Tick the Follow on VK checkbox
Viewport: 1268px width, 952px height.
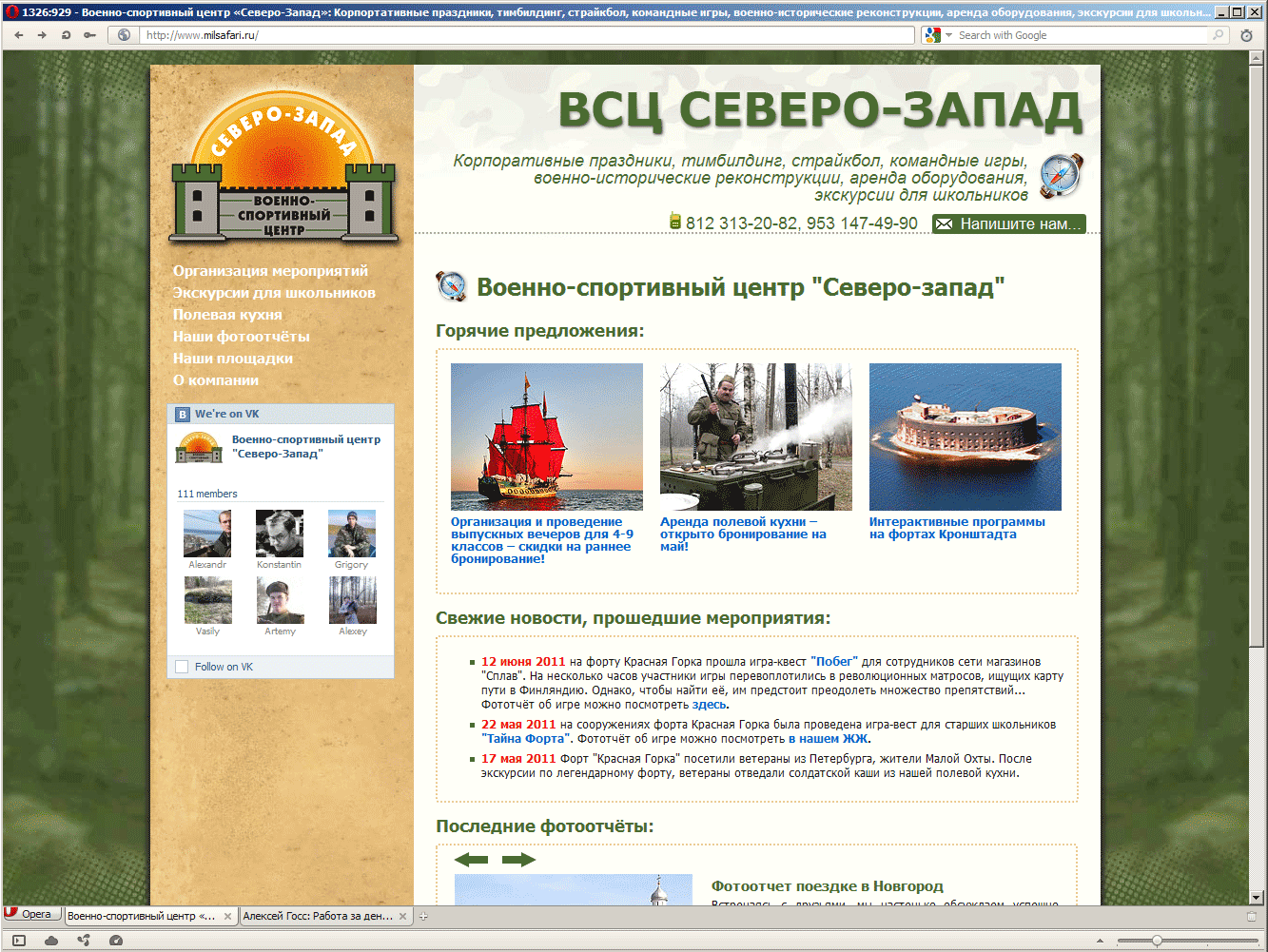pyautogui.click(x=183, y=667)
